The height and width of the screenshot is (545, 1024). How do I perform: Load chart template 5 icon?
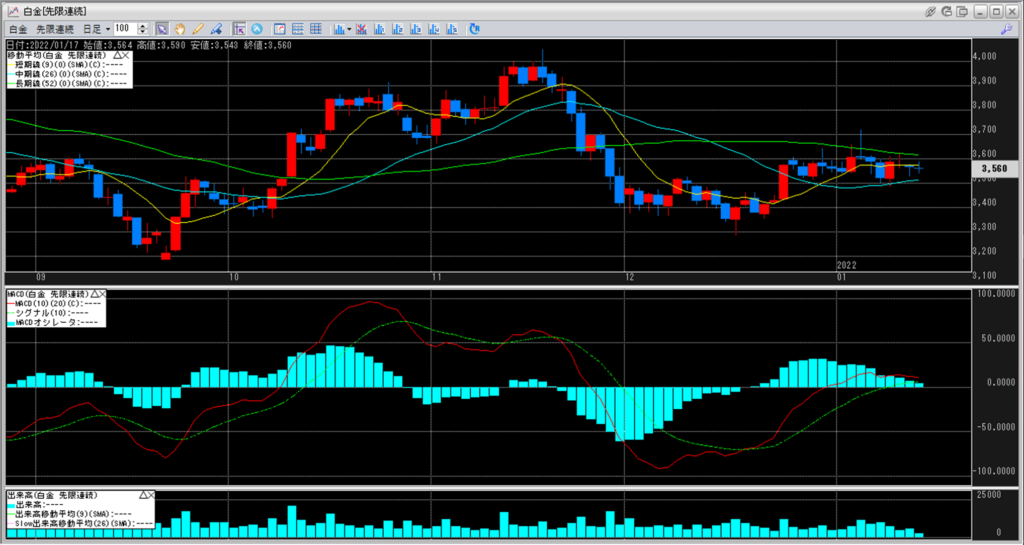pyautogui.click(x=451, y=29)
